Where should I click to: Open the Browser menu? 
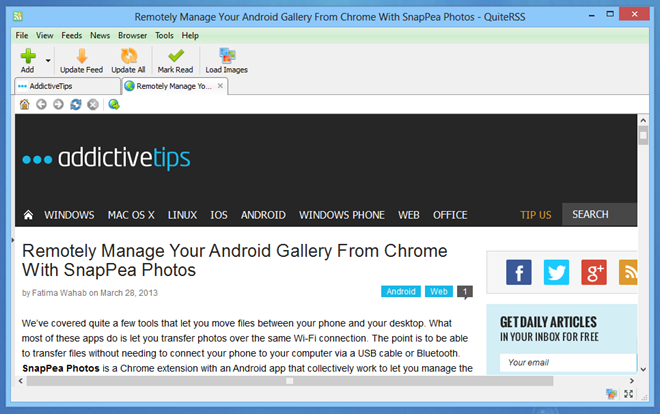(132, 35)
